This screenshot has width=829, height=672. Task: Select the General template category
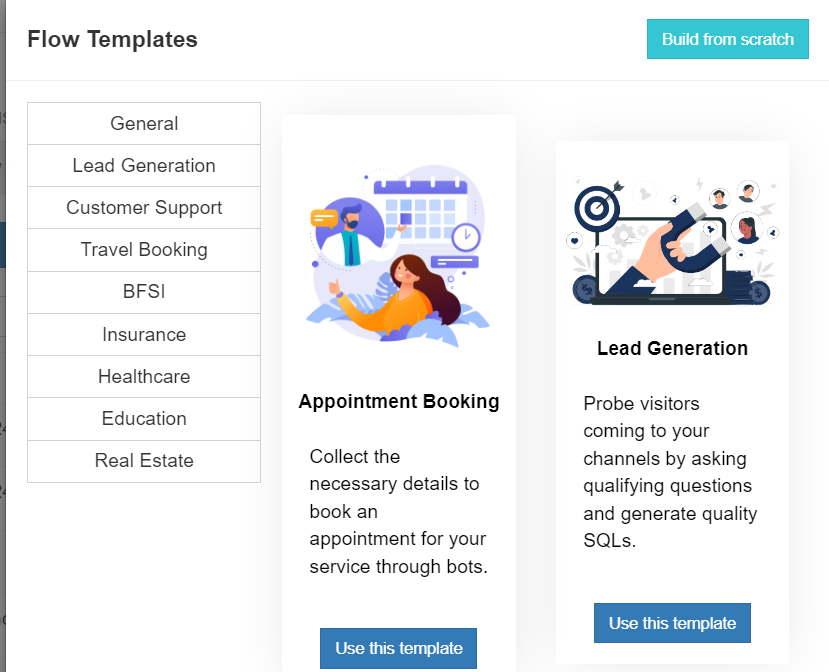tap(143, 123)
